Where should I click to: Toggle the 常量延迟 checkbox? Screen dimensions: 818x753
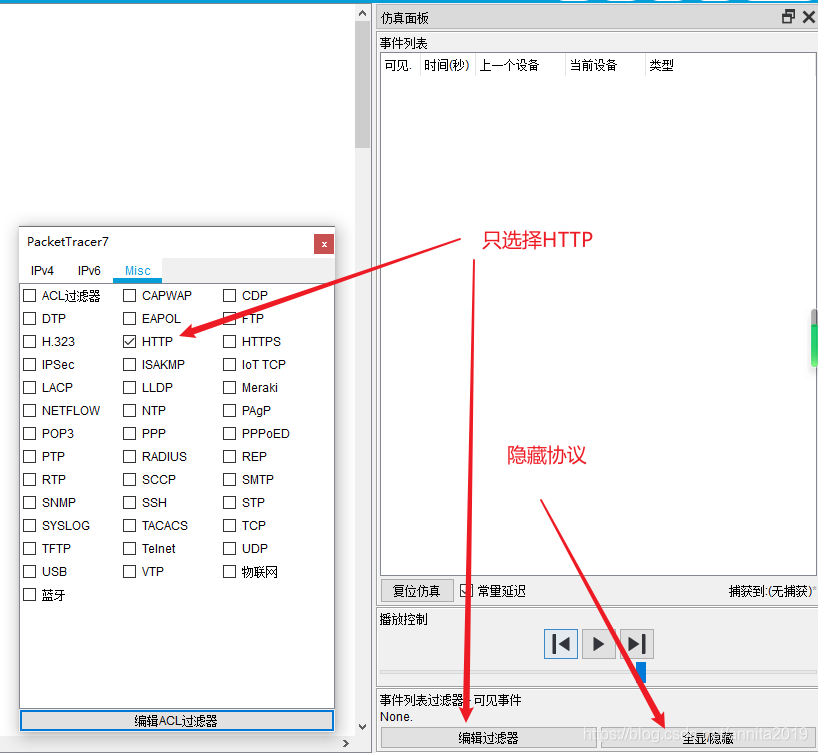[x=466, y=591]
